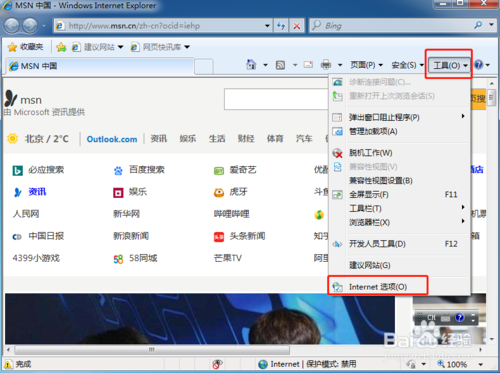The width and height of the screenshot is (500, 373).
Task: Click the Forward navigation button
Action: [30, 25]
